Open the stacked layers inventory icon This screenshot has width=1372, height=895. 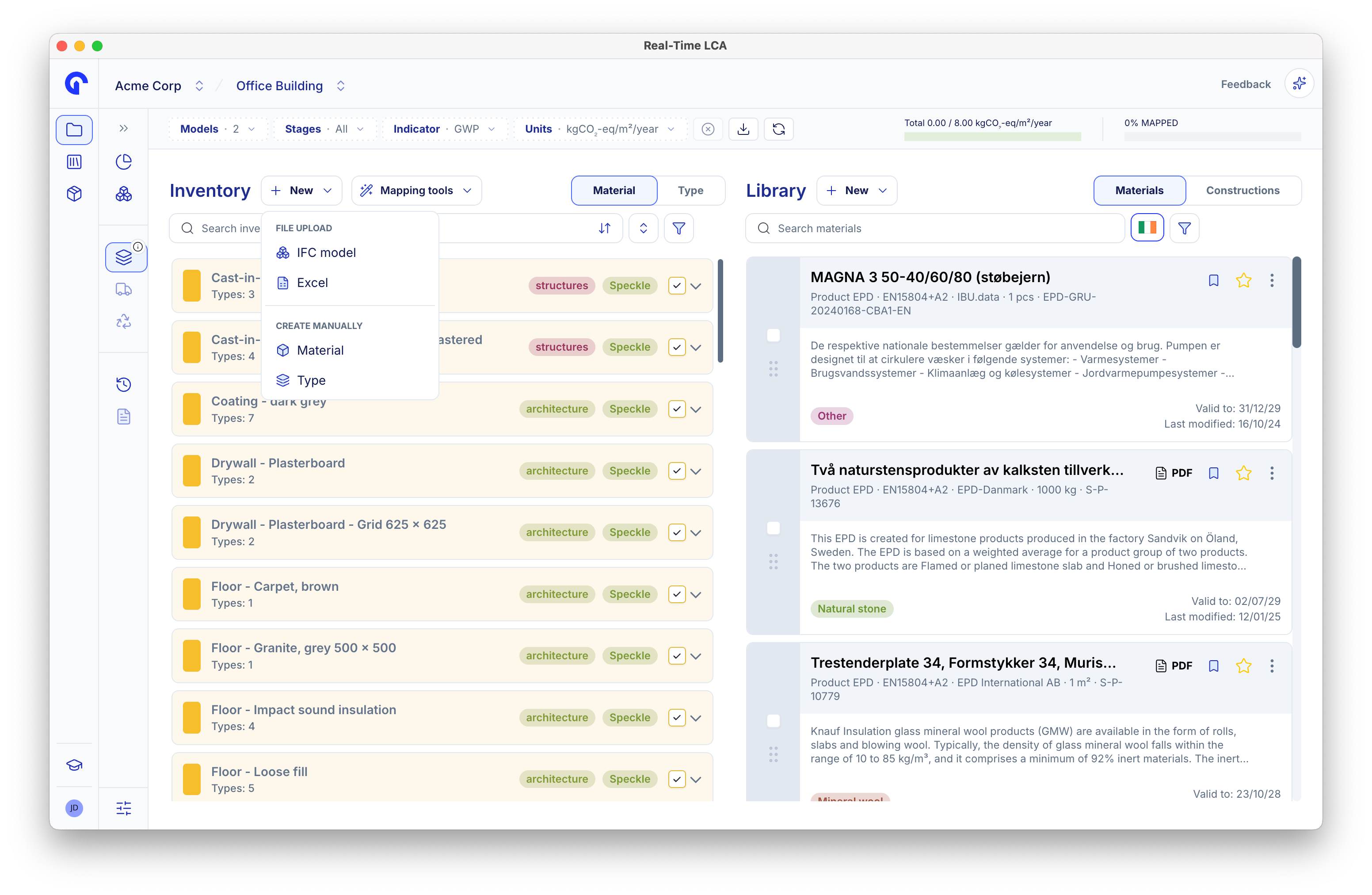[x=123, y=256]
